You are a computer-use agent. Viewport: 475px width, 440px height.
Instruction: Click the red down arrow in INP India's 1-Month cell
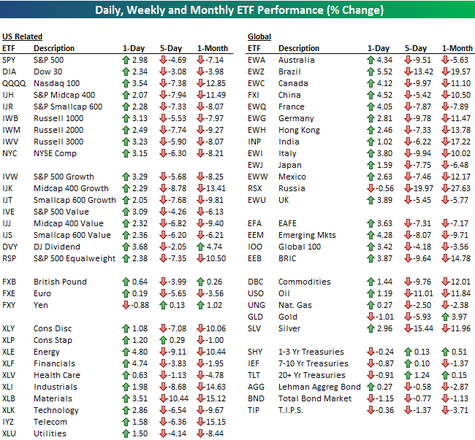[445, 142]
